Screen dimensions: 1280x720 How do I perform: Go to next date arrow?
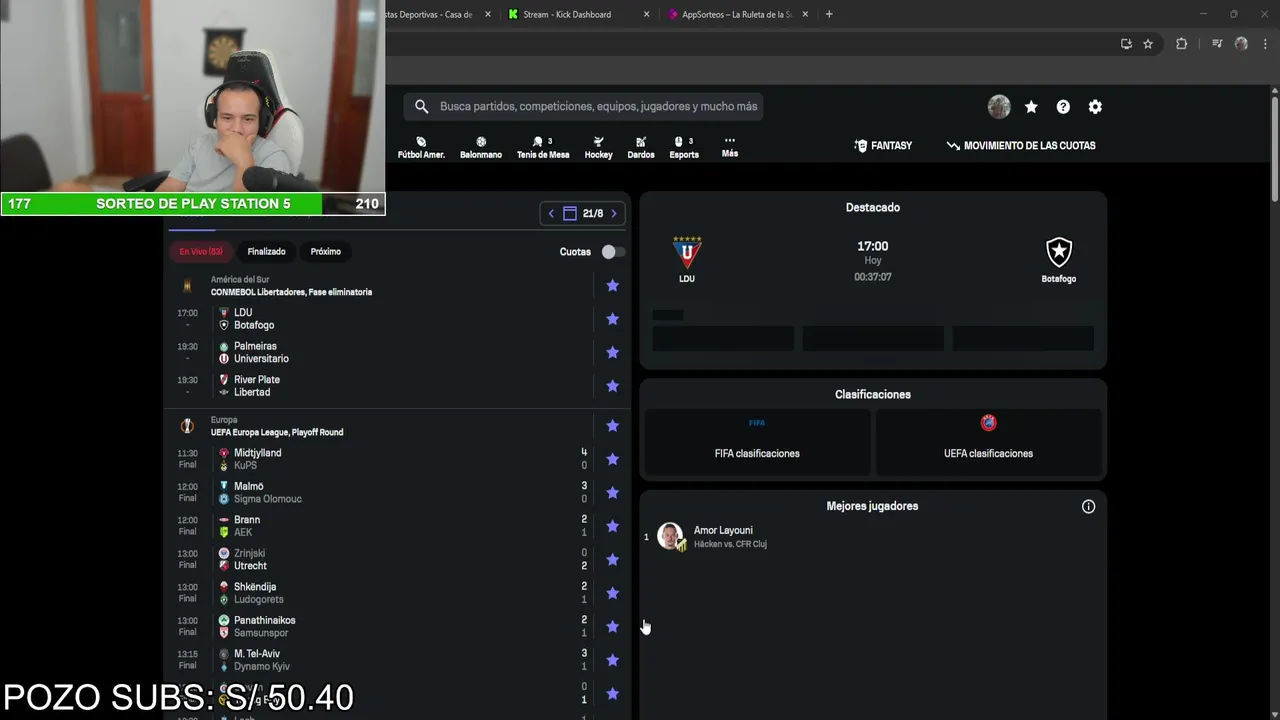click(x=614, y=213)
